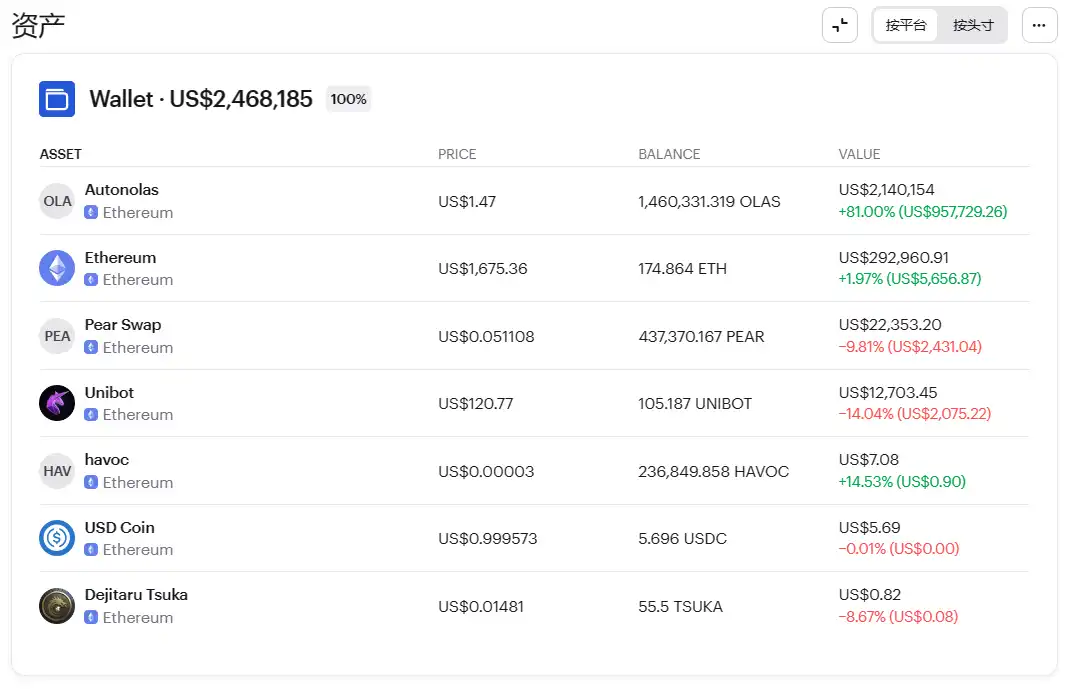
Task: Open the three-dot more options menu
Action: pos(1039,25)
